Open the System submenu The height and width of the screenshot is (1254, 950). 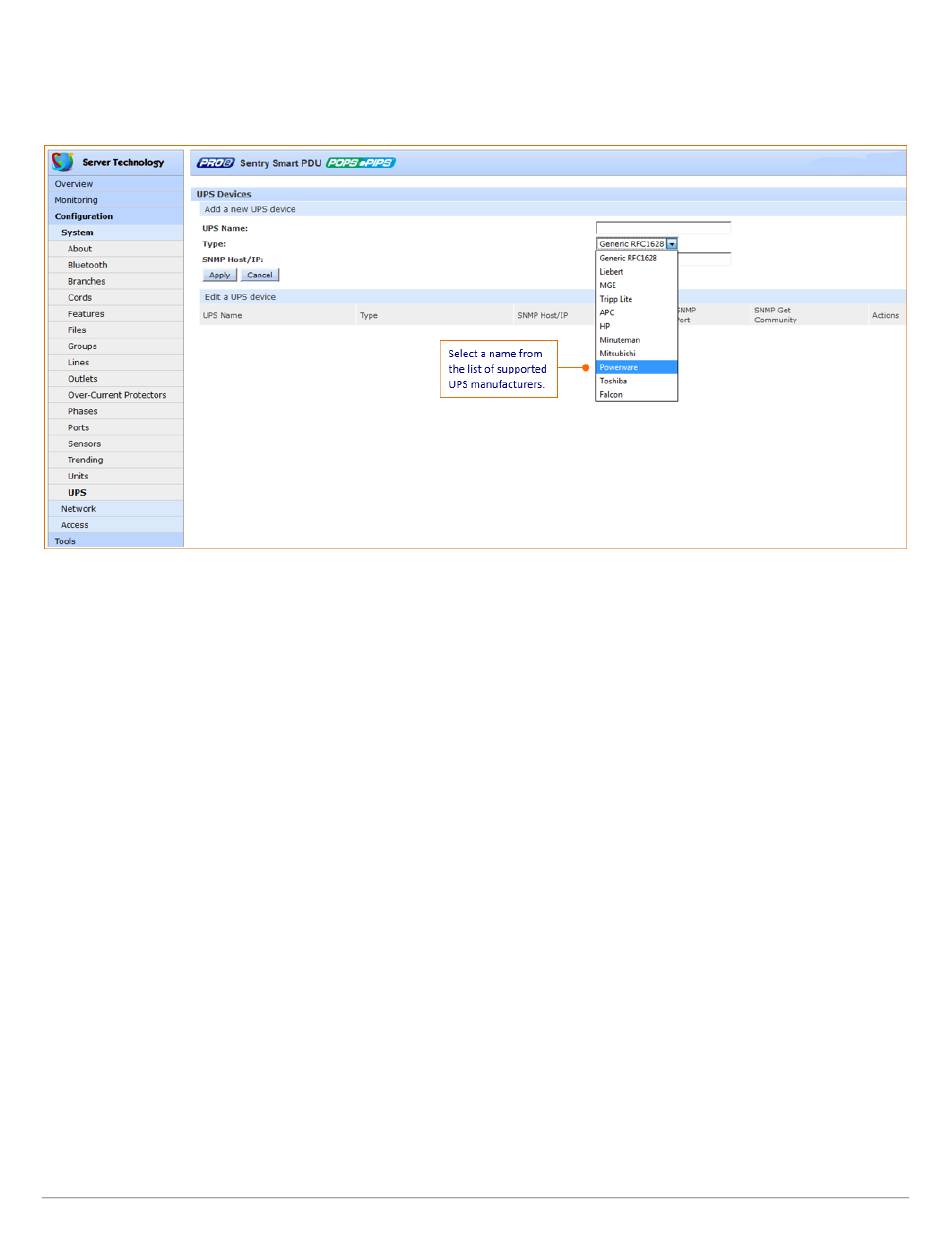pyautogui.click(x=115, y=232)
